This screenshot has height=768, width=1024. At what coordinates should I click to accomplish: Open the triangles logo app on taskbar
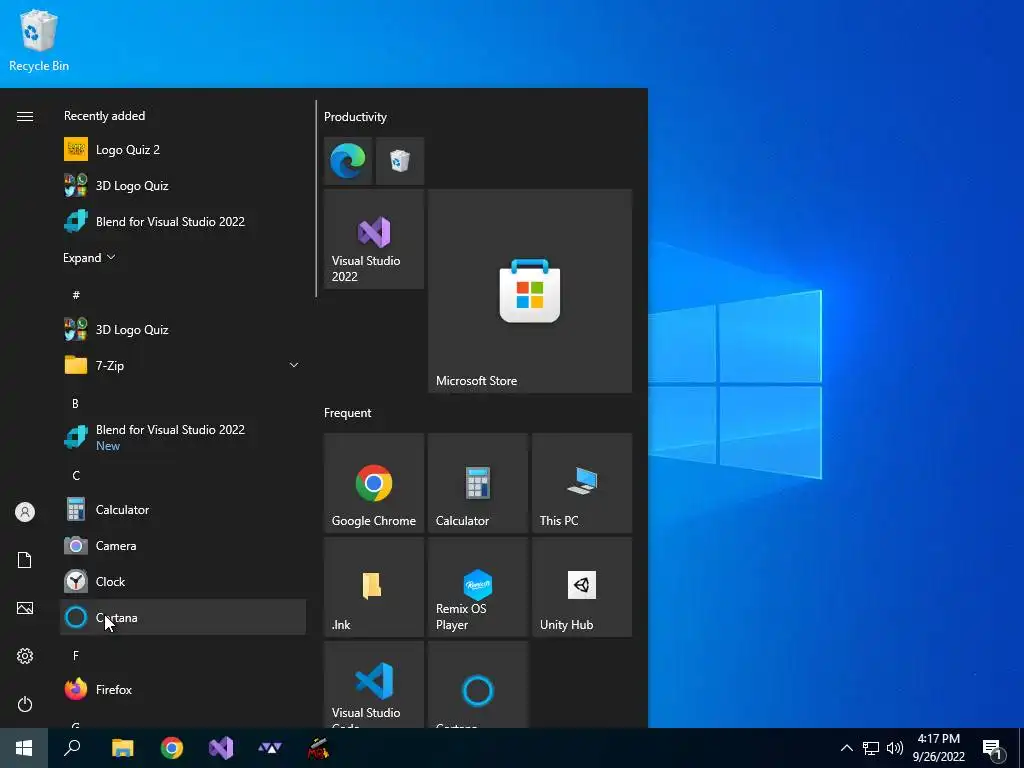270,748
